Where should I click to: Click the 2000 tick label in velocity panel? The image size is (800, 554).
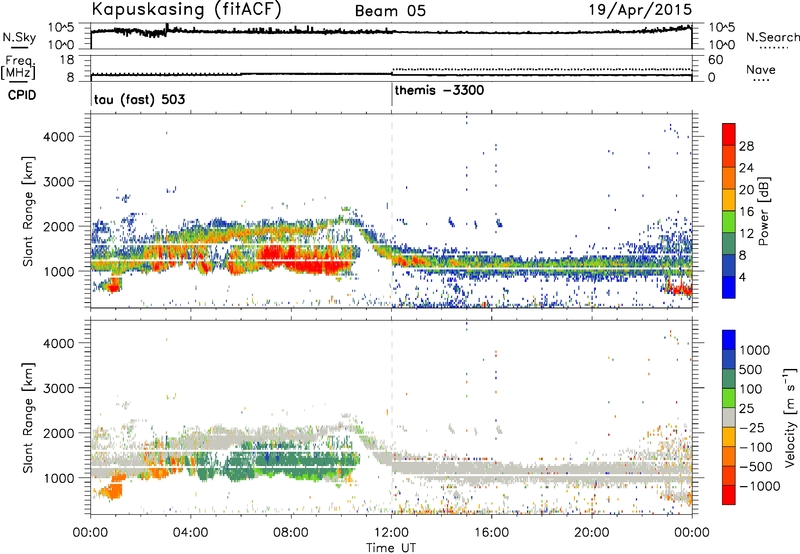coord(58,433)
